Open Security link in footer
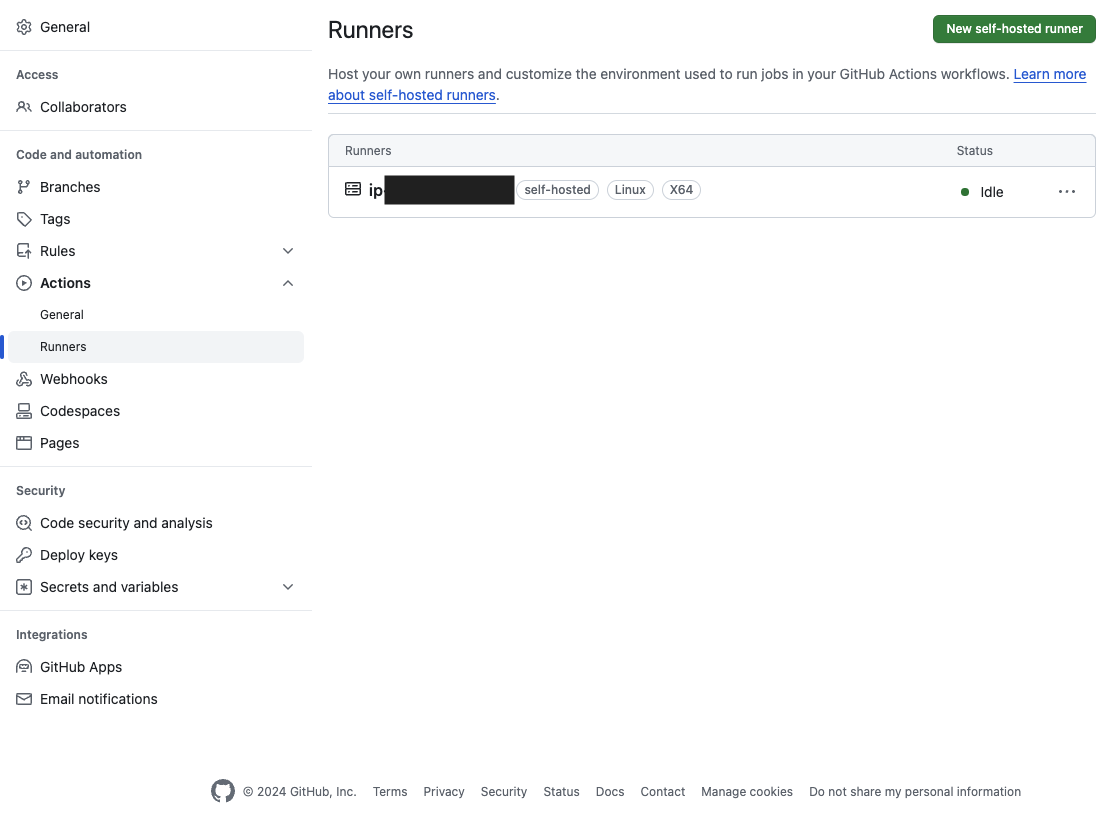Screen dimensions: 1111x815 point(504,792)
